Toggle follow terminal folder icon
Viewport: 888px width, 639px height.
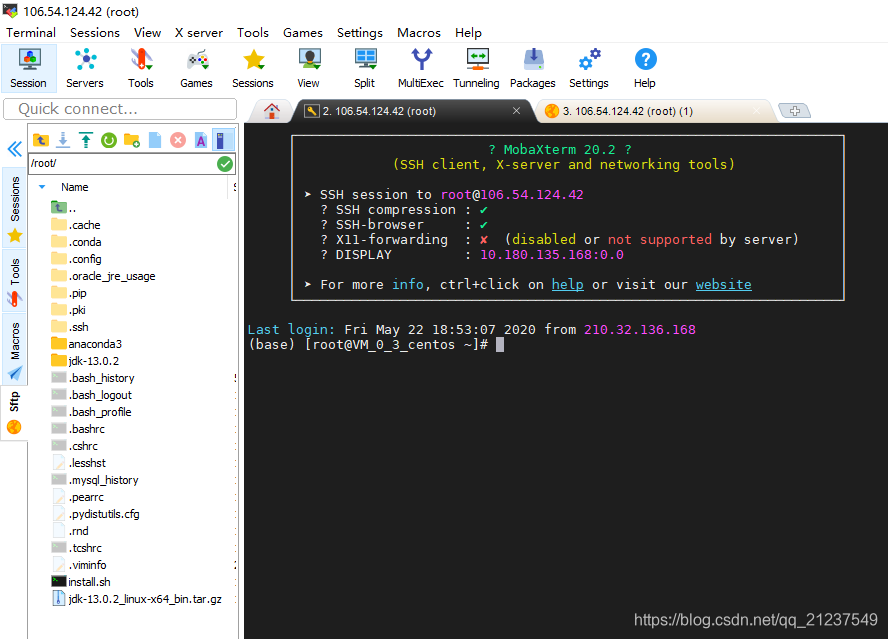pyautogui.click(x=221, y=140)
